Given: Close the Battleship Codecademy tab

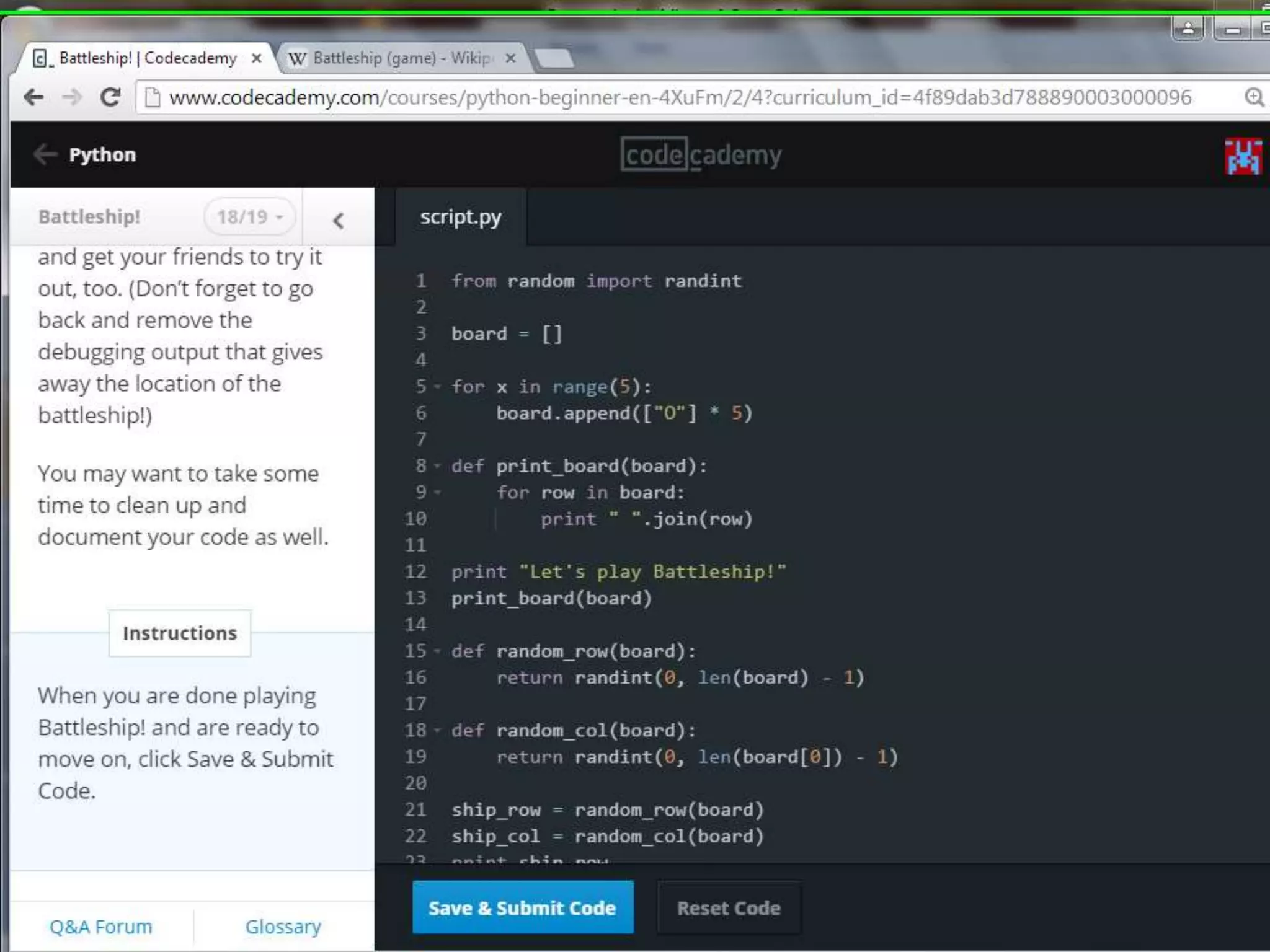Looking at the screenshot, I should click(x=257, y=58).
